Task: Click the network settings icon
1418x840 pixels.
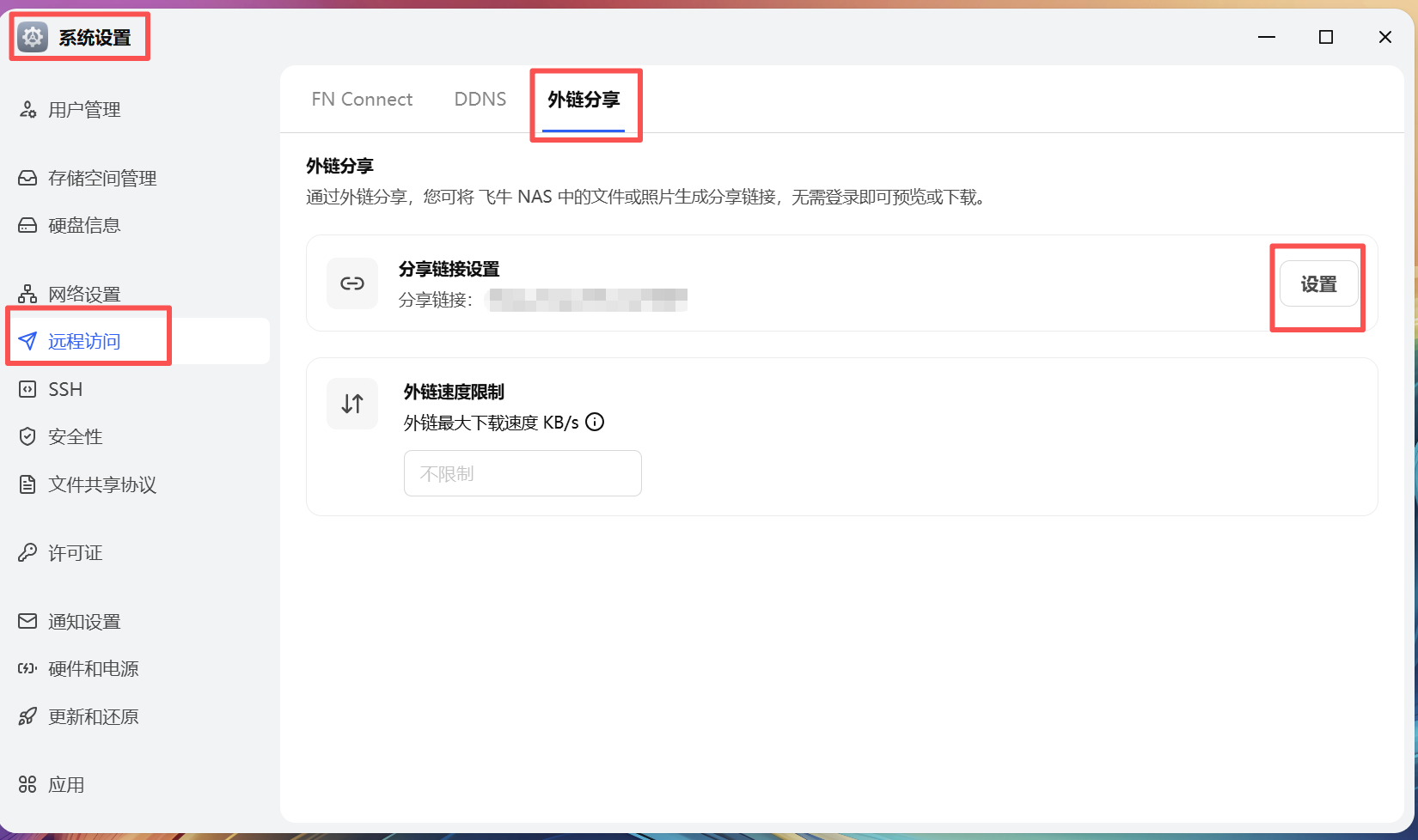Action: [28, 294]
